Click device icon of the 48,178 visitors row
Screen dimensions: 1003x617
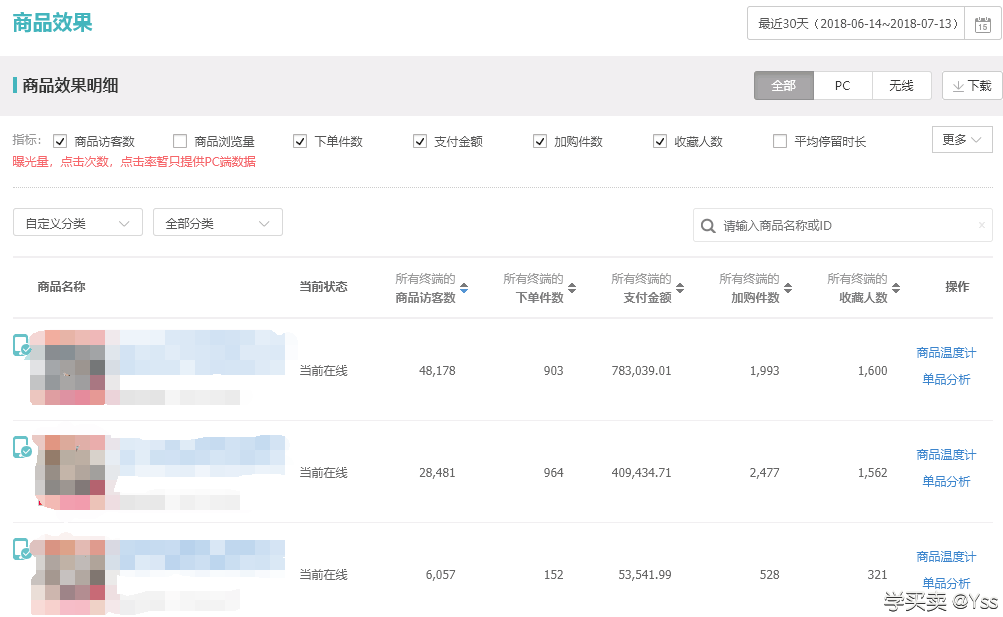click(x=21, y=345)
